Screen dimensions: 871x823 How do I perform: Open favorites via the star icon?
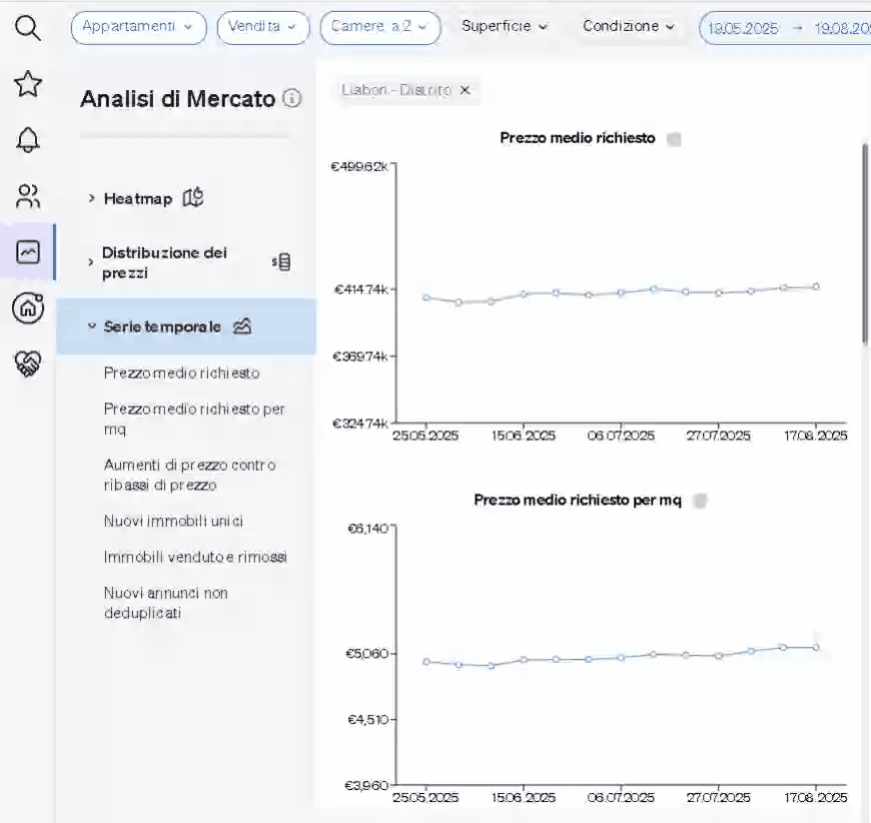click(28, 85)
